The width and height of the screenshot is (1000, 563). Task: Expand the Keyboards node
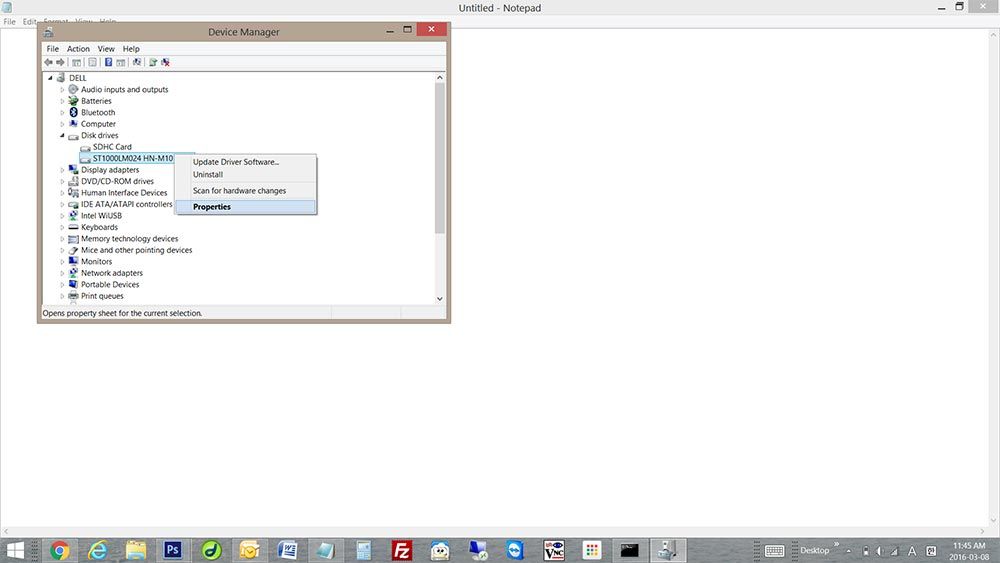tap(62, 228)
